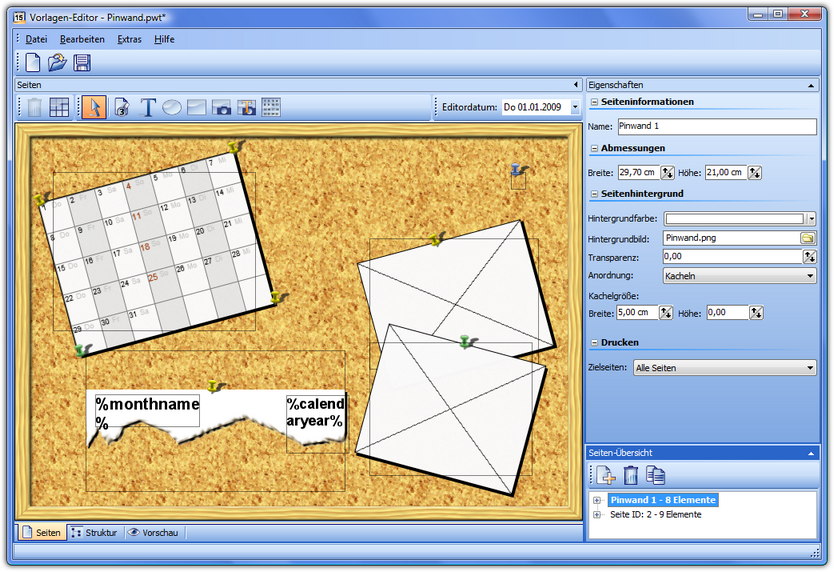The height and width of the screenshot is (572, 834).
Task: Duplicate page with the copy pages icon
Action: [x=656, y=476]
